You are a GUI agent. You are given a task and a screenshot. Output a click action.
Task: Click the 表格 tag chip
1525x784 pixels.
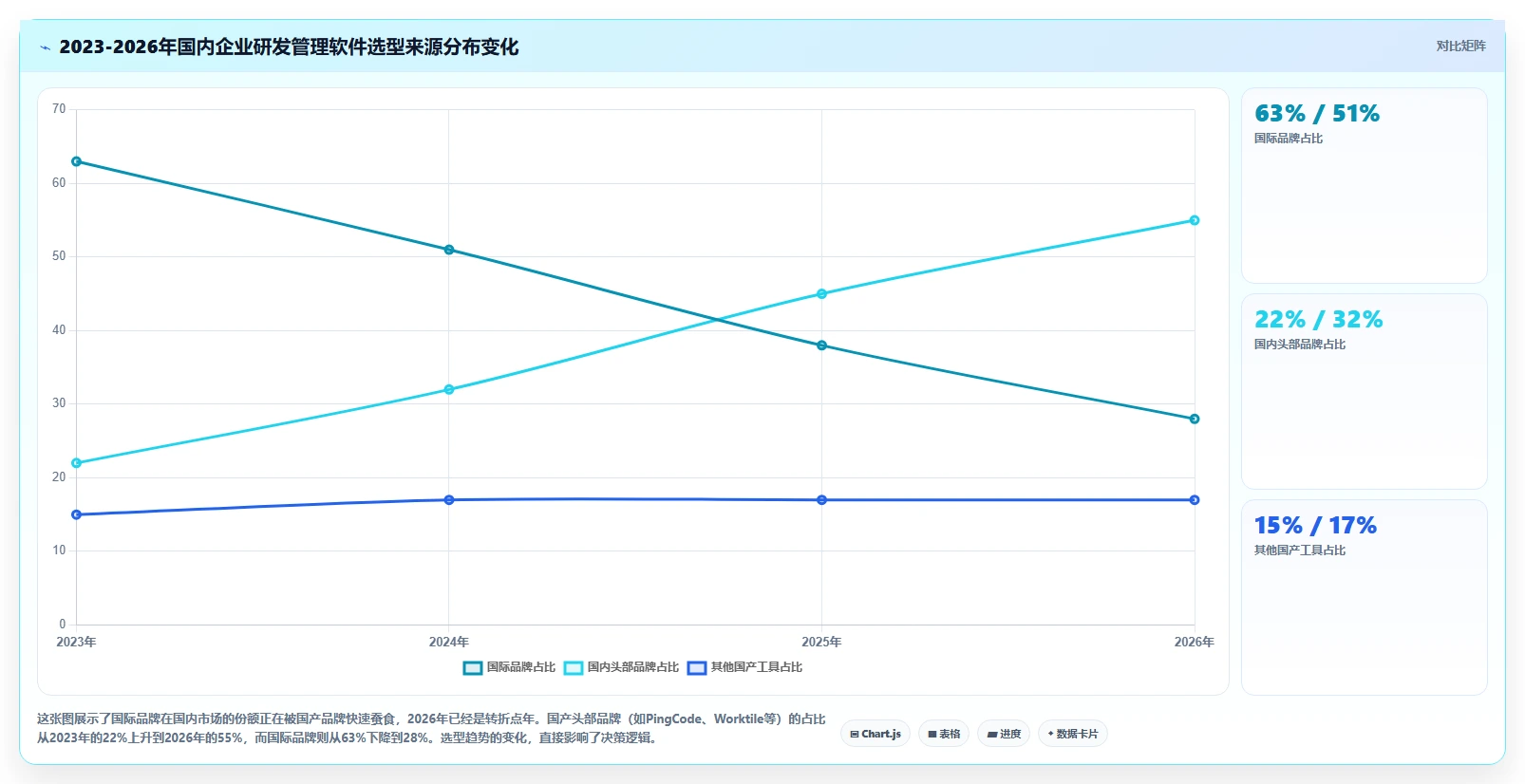tap(944, 734)
